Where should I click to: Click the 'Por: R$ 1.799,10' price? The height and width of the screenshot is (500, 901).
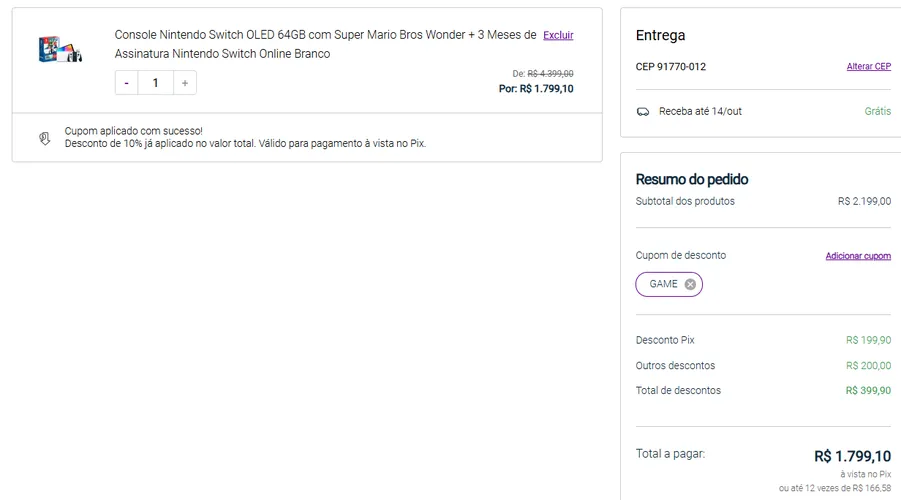click(x=536, y=89)
